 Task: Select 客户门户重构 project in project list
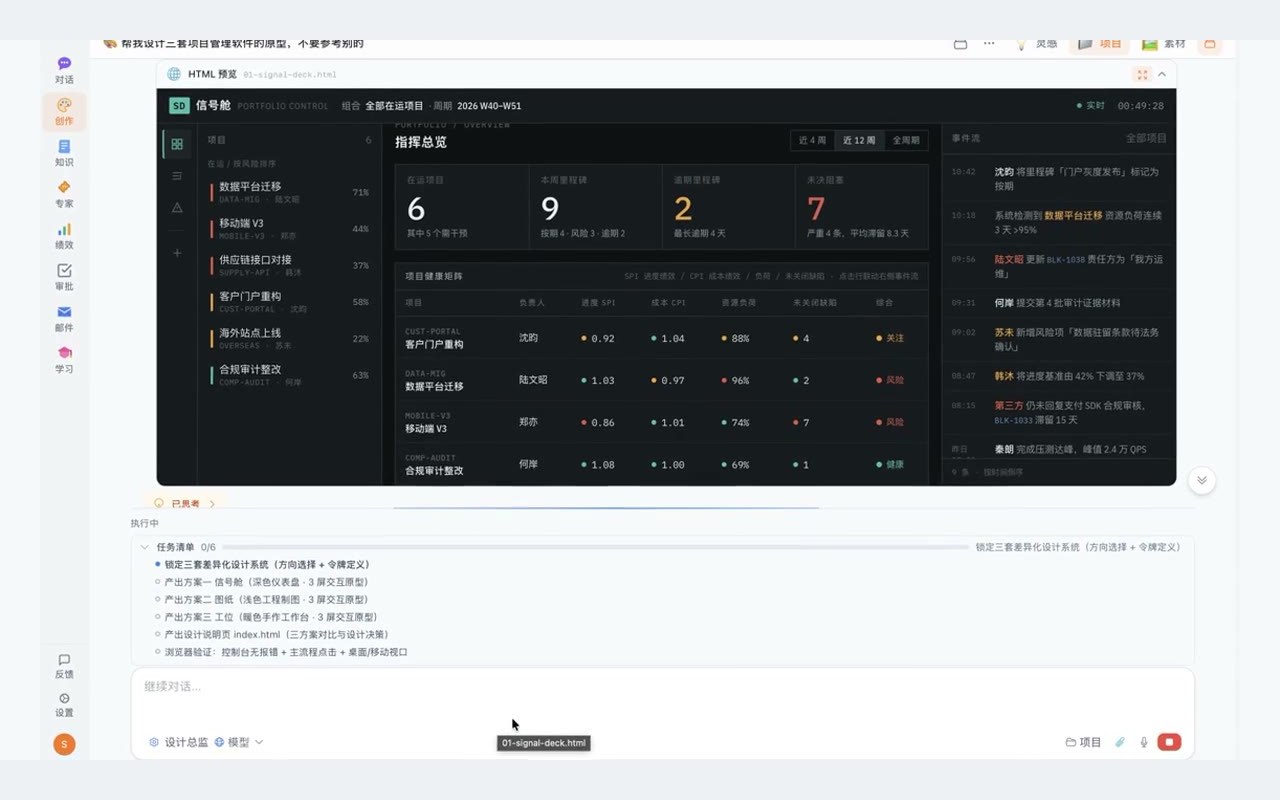point(289,302)
